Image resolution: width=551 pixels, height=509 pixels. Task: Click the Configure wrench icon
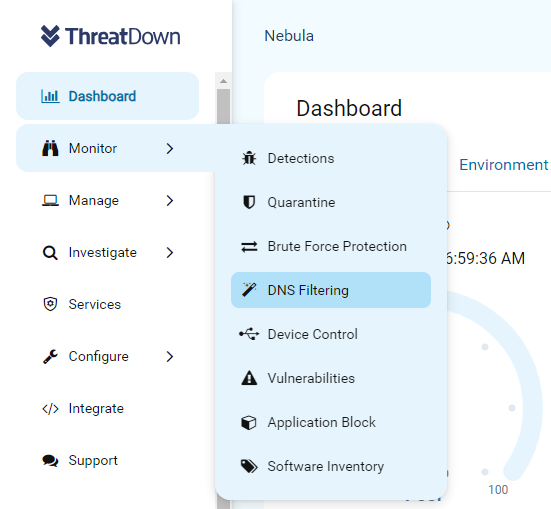(50, 356)
